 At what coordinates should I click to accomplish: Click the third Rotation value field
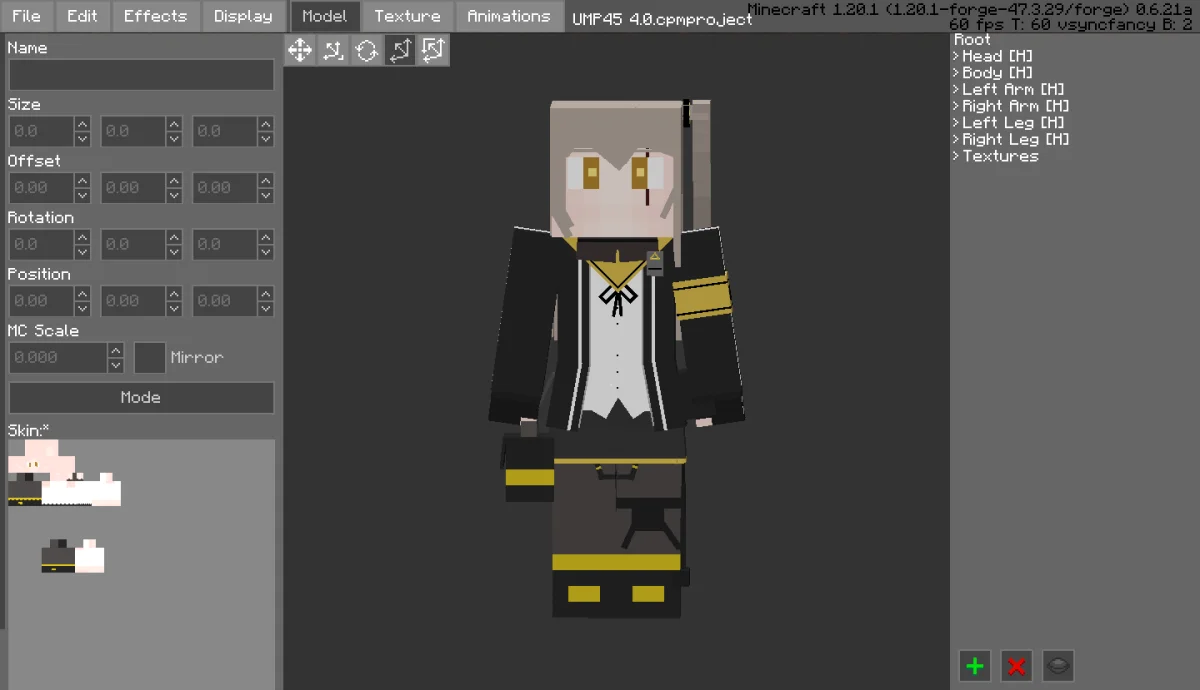[x=225, y=244]
